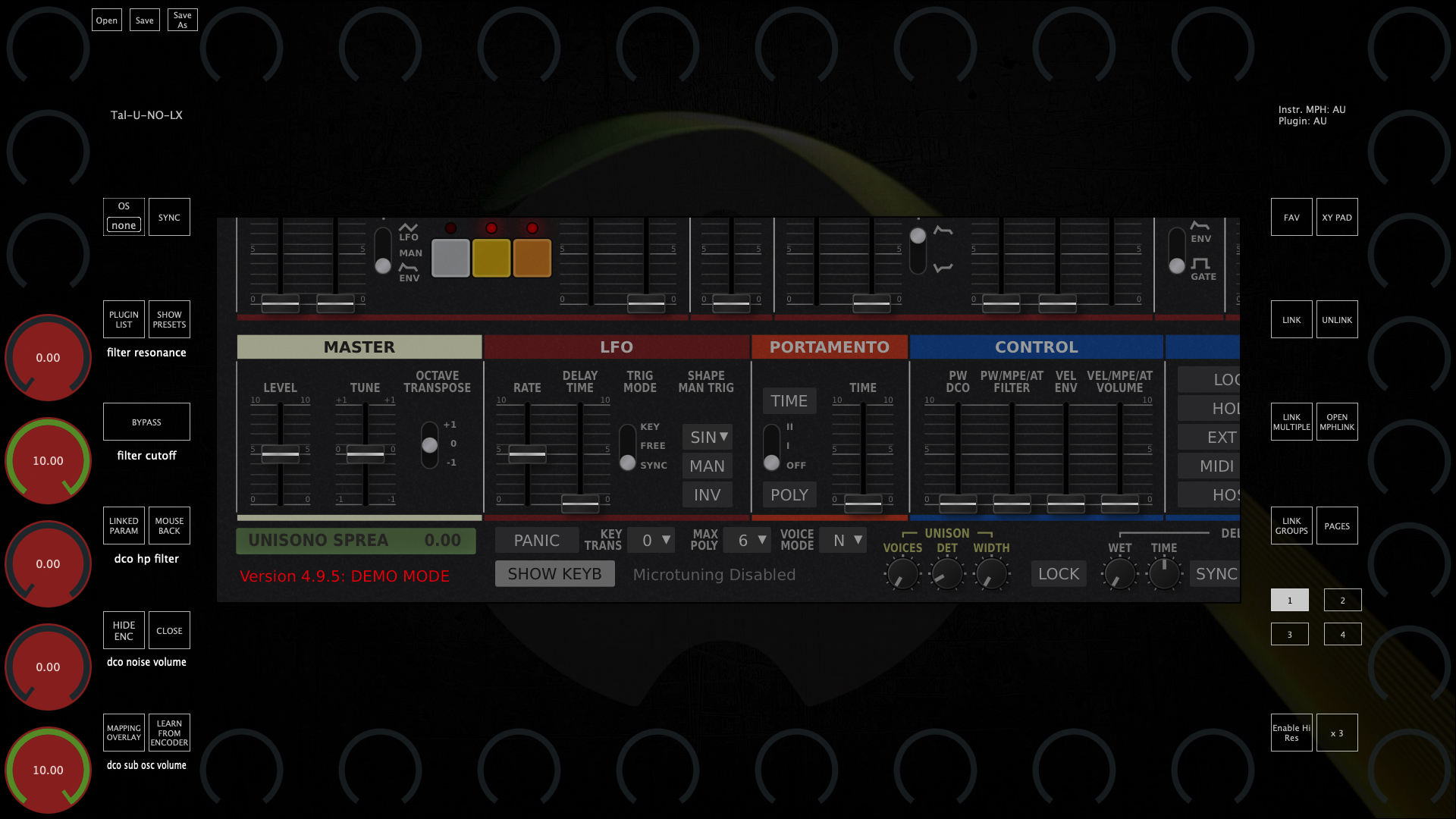Click the delay WET knob
This screenshot has height=819, width=1456.
pyautogui.click(x=1119, y=574)
